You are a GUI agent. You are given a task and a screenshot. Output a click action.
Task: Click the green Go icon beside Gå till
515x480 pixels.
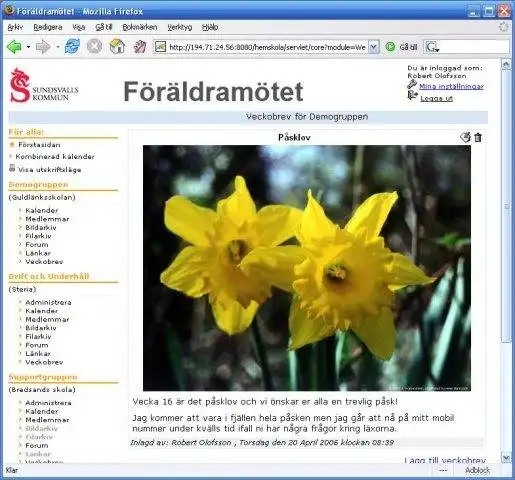(390, 47)
